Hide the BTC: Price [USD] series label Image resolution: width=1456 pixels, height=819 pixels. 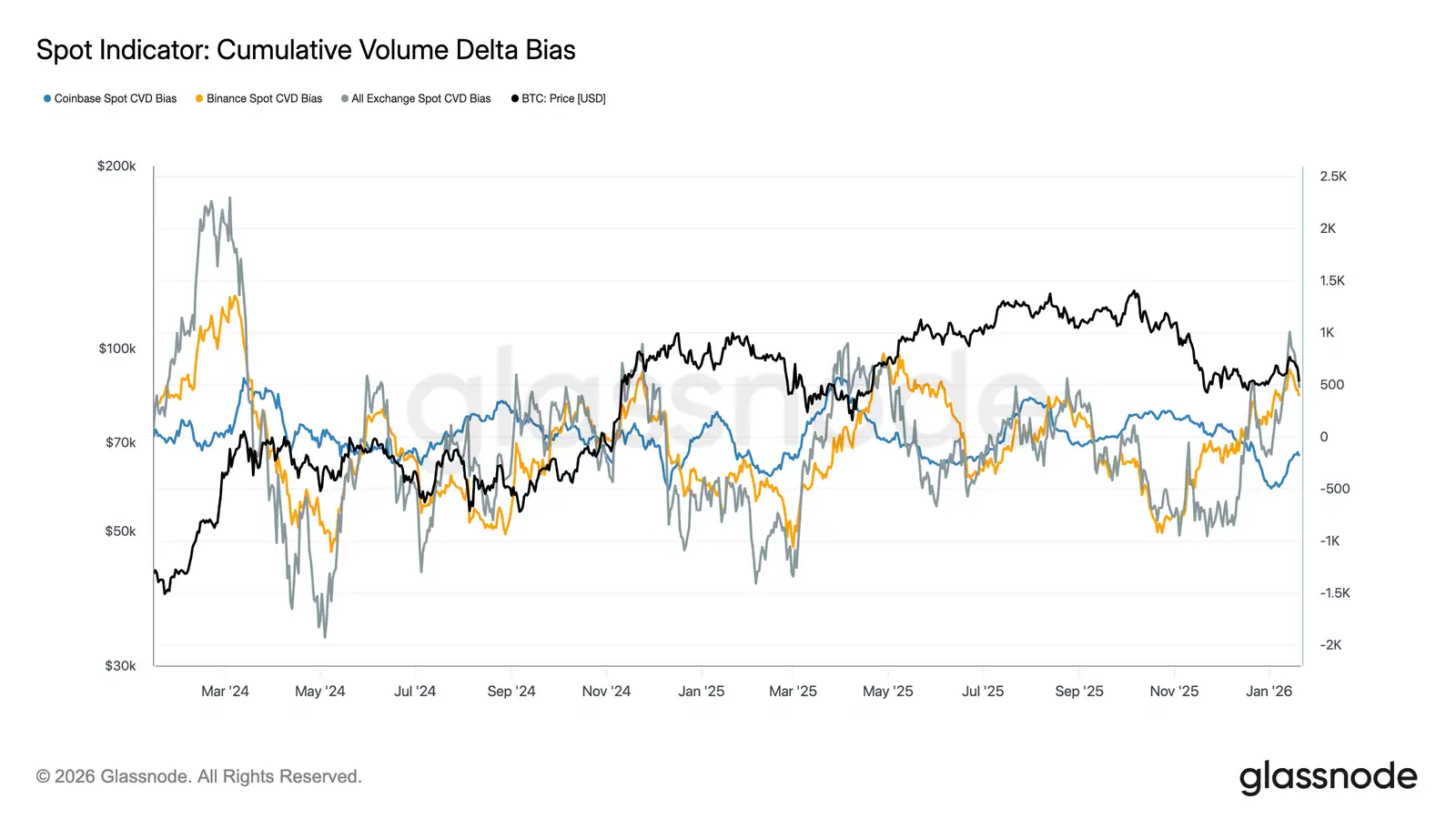coord(563,98)
